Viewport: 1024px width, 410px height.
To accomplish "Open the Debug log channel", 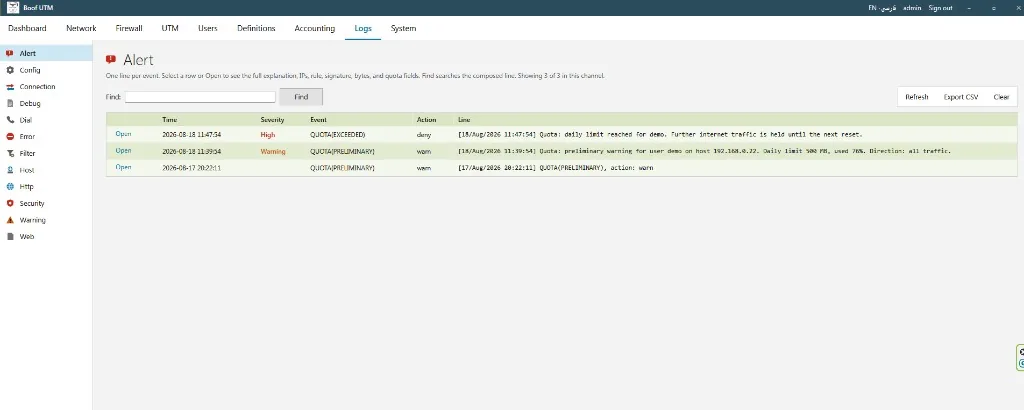I will click(46, 103).
